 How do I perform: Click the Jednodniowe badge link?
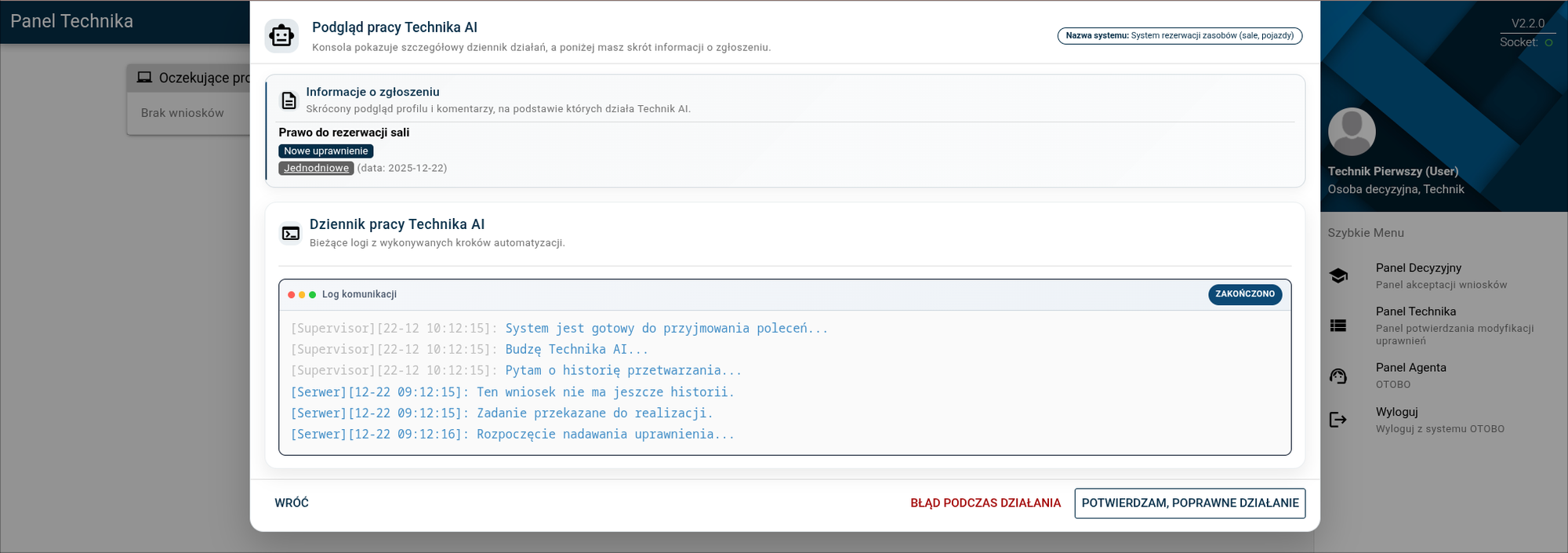pos(316,168)
